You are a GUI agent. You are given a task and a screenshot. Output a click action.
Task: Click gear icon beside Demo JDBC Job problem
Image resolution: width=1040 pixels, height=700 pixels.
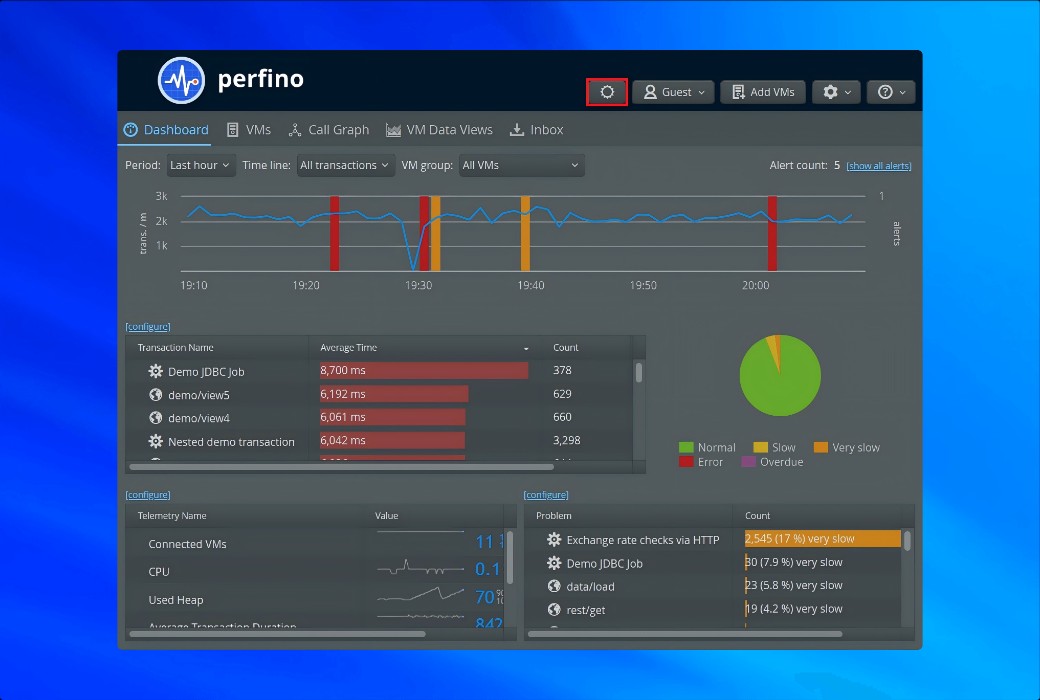pos(554,563)
